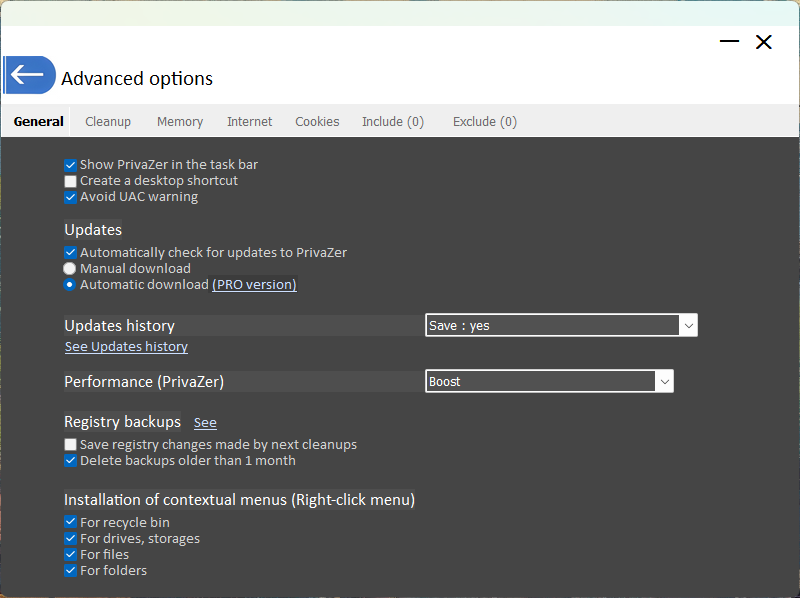Screen dimensions: 800x598
Task: Click See Updates history link
Action: click(x=126, y=346)
